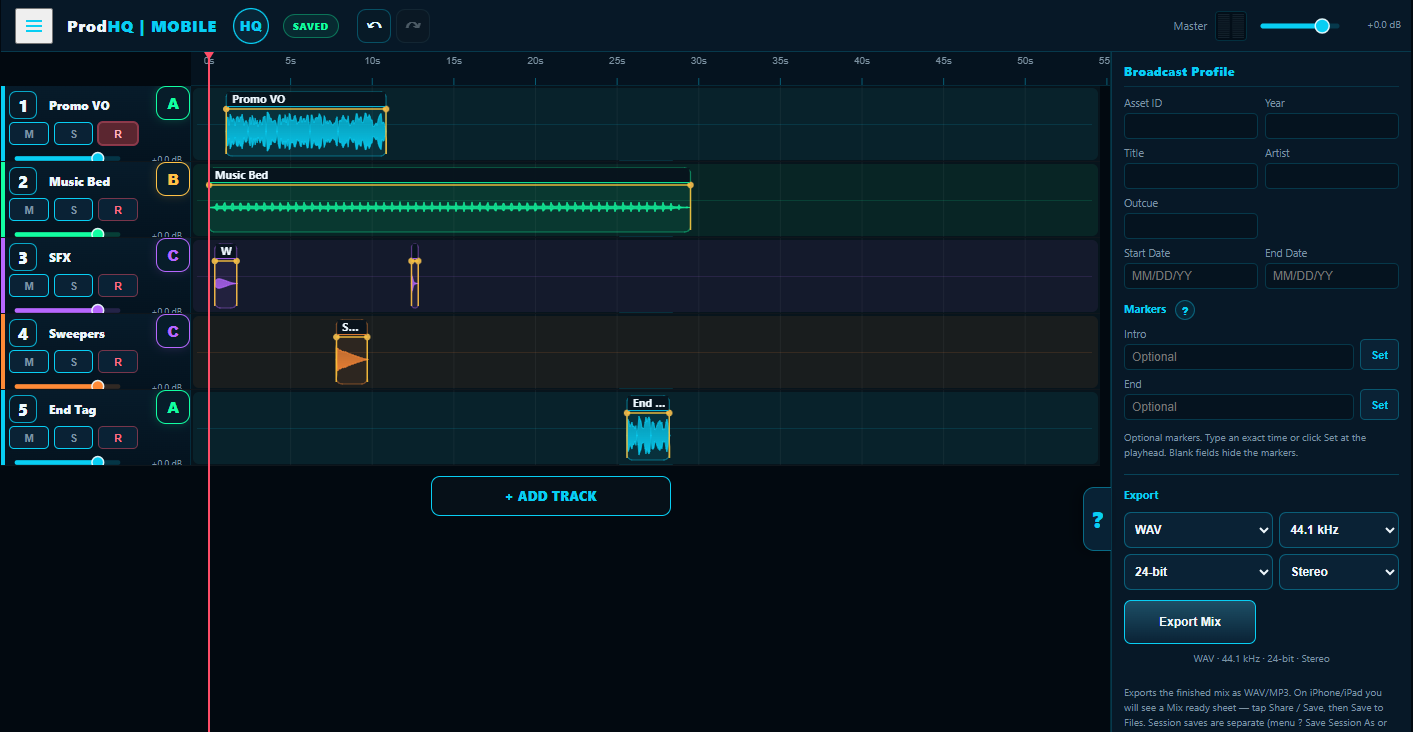The height and width of the screenshot is (732, 1413).
Task: Click the 30s mark on timeline ruler
Action: [x=699, y=61]
